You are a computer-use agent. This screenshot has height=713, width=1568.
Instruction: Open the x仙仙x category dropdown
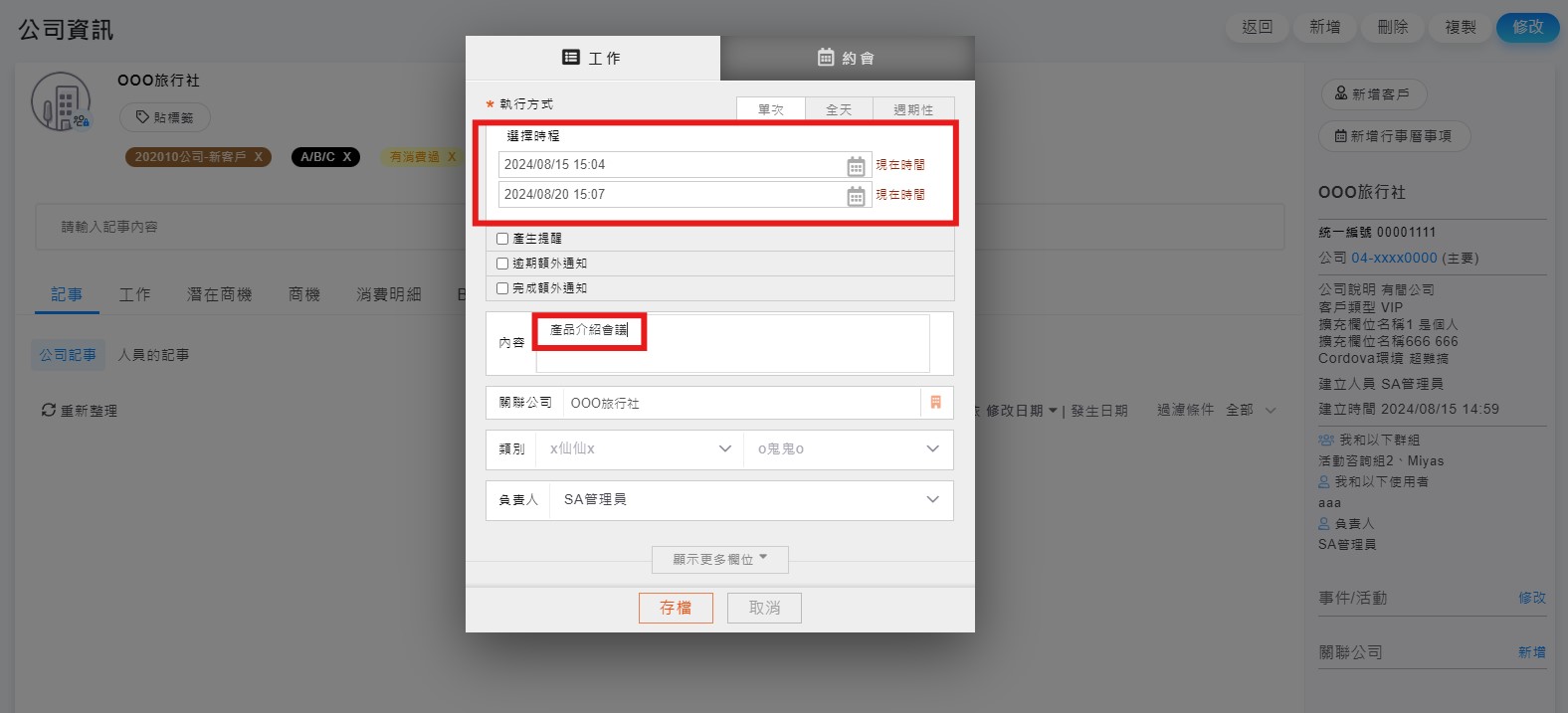click(x=640, y=449)
